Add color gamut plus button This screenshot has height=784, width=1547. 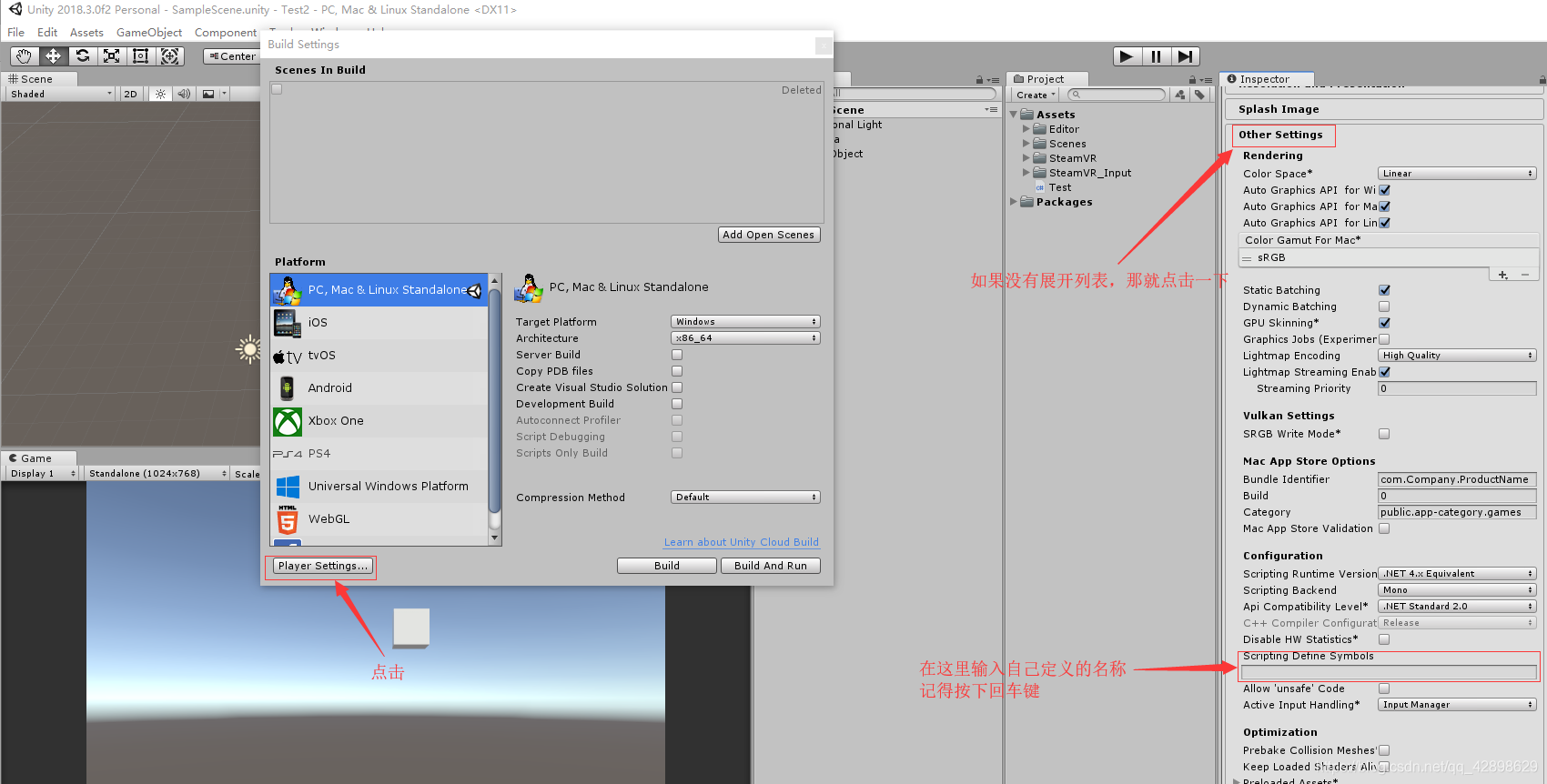point(1502,275)
